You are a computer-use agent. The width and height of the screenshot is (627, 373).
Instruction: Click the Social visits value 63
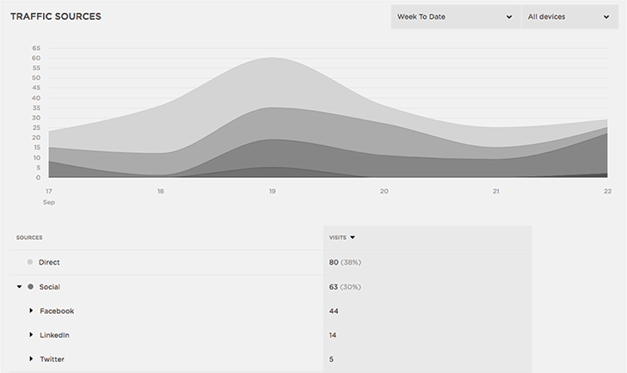click(x=333, y=287)
